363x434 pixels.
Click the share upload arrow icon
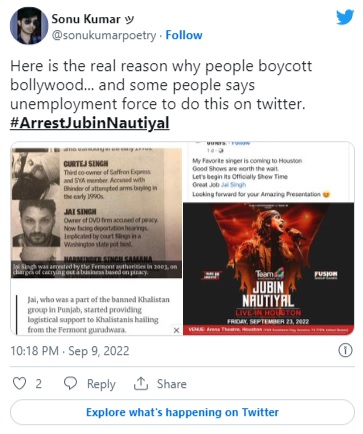(x=141, y=383)
